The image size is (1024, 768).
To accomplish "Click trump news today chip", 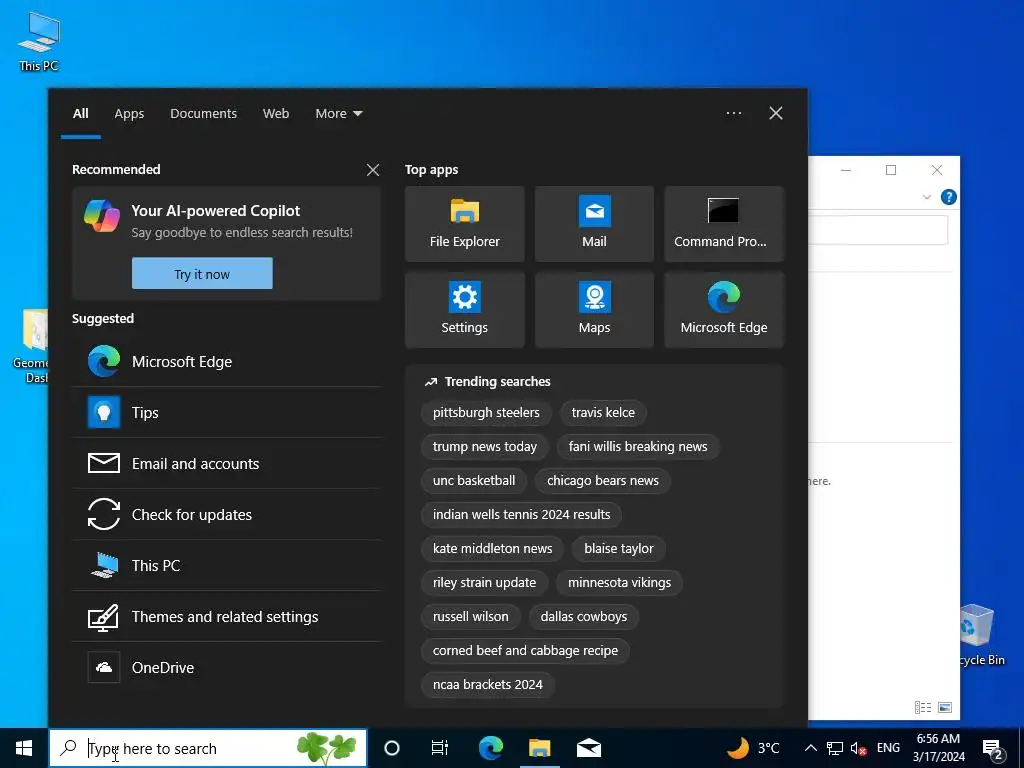I will click(485, 446).
